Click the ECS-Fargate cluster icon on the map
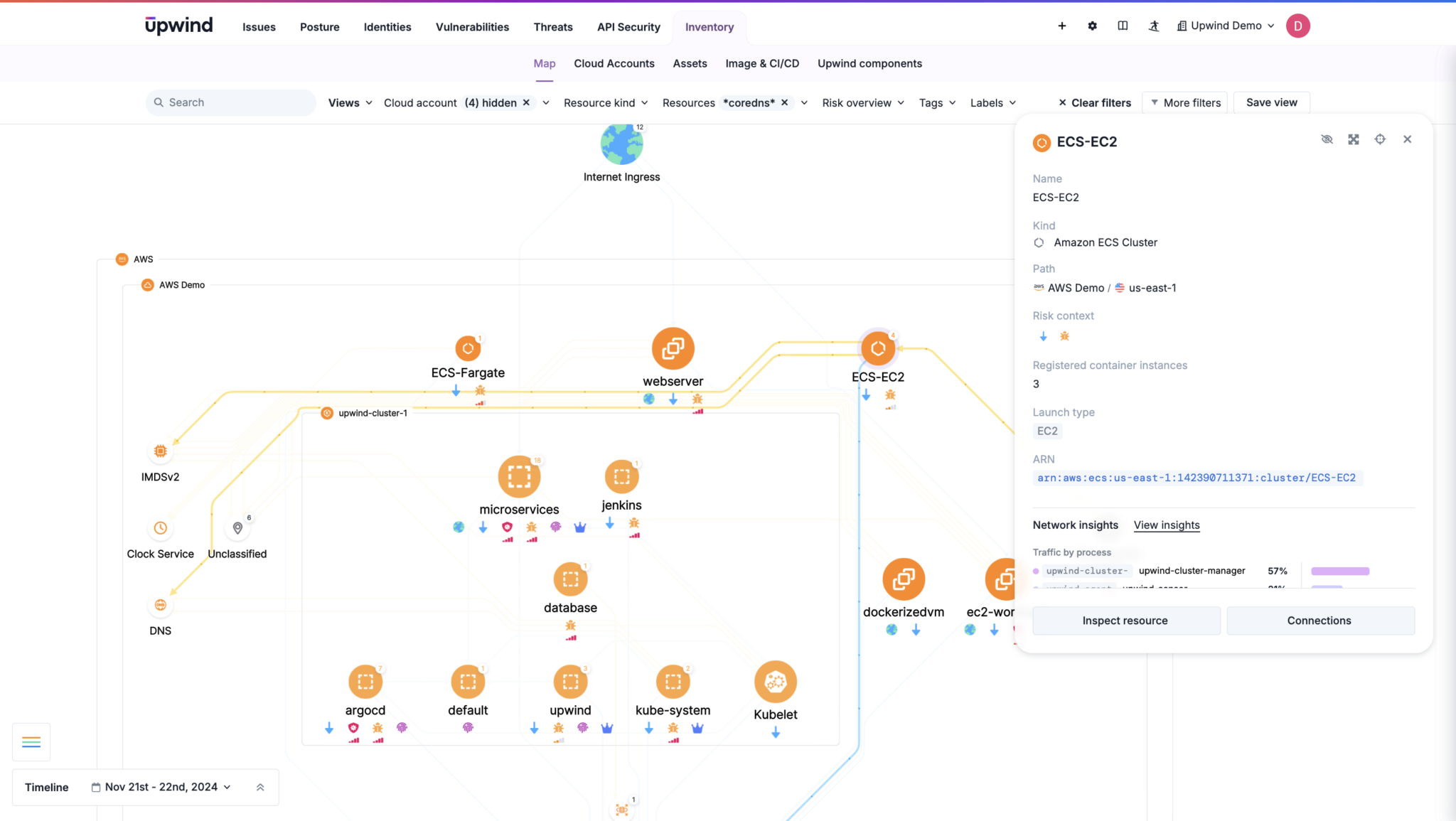This screenshot has height=821, width=1456. (468, 348)
